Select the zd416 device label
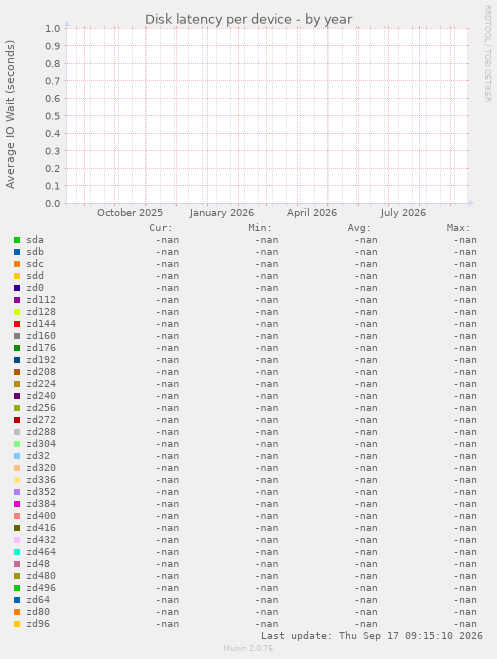 click(41, 528)
